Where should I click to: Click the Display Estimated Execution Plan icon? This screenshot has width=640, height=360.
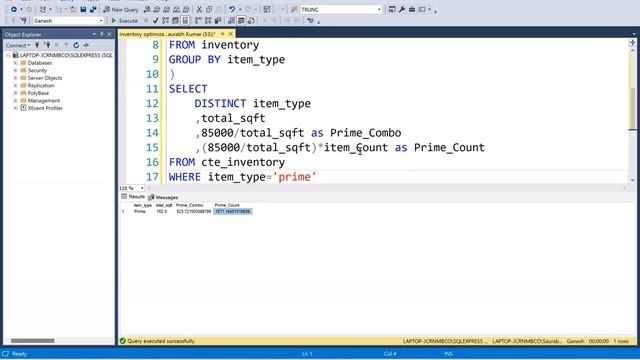(165, 20)
